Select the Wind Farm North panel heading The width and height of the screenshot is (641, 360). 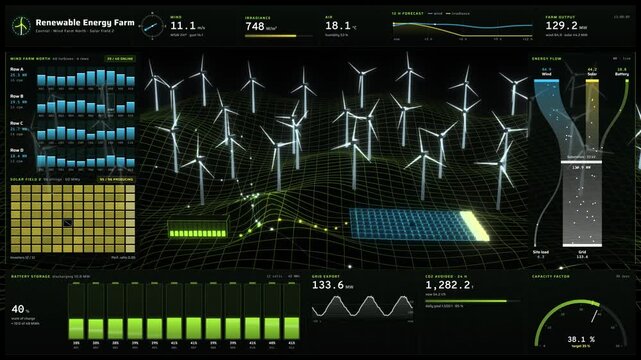[x=30, y=59]
